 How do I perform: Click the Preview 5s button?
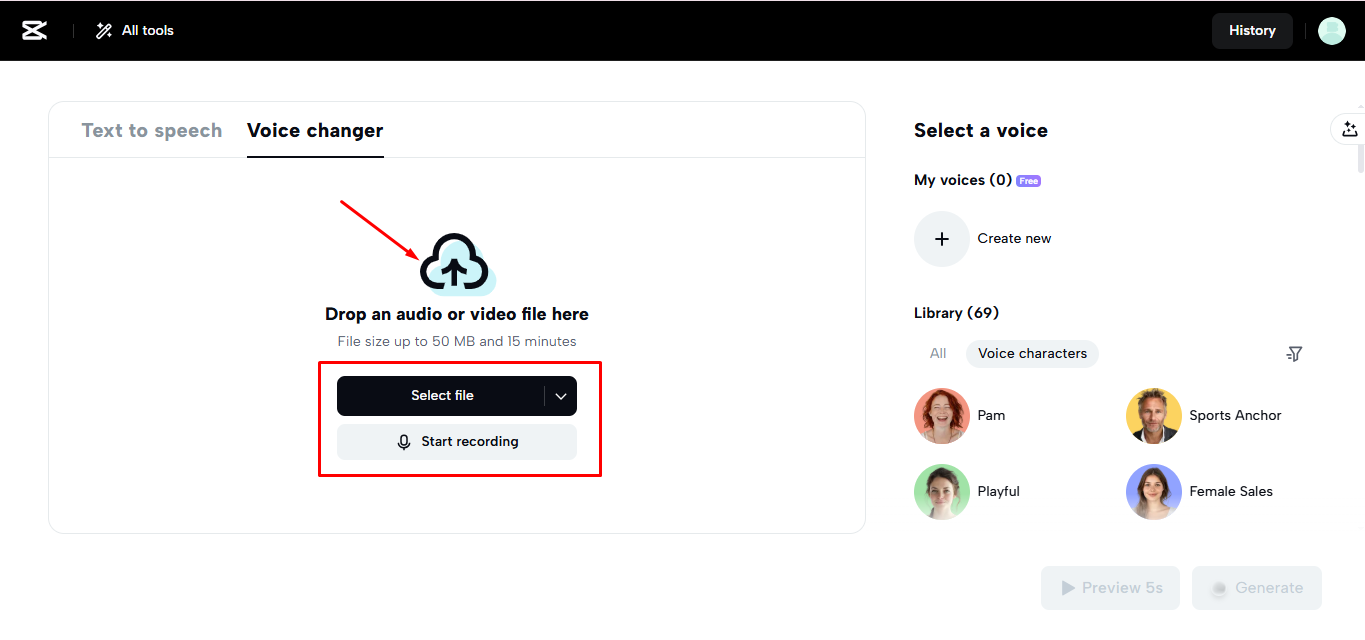[x=1110, y=587]
